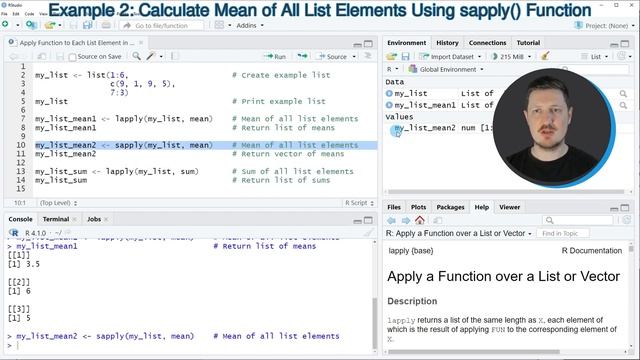The width and height of the screenshot is (640, 360).
Task: Expand the my_list_mean1 entry in Environment
Action: point(389,105)
